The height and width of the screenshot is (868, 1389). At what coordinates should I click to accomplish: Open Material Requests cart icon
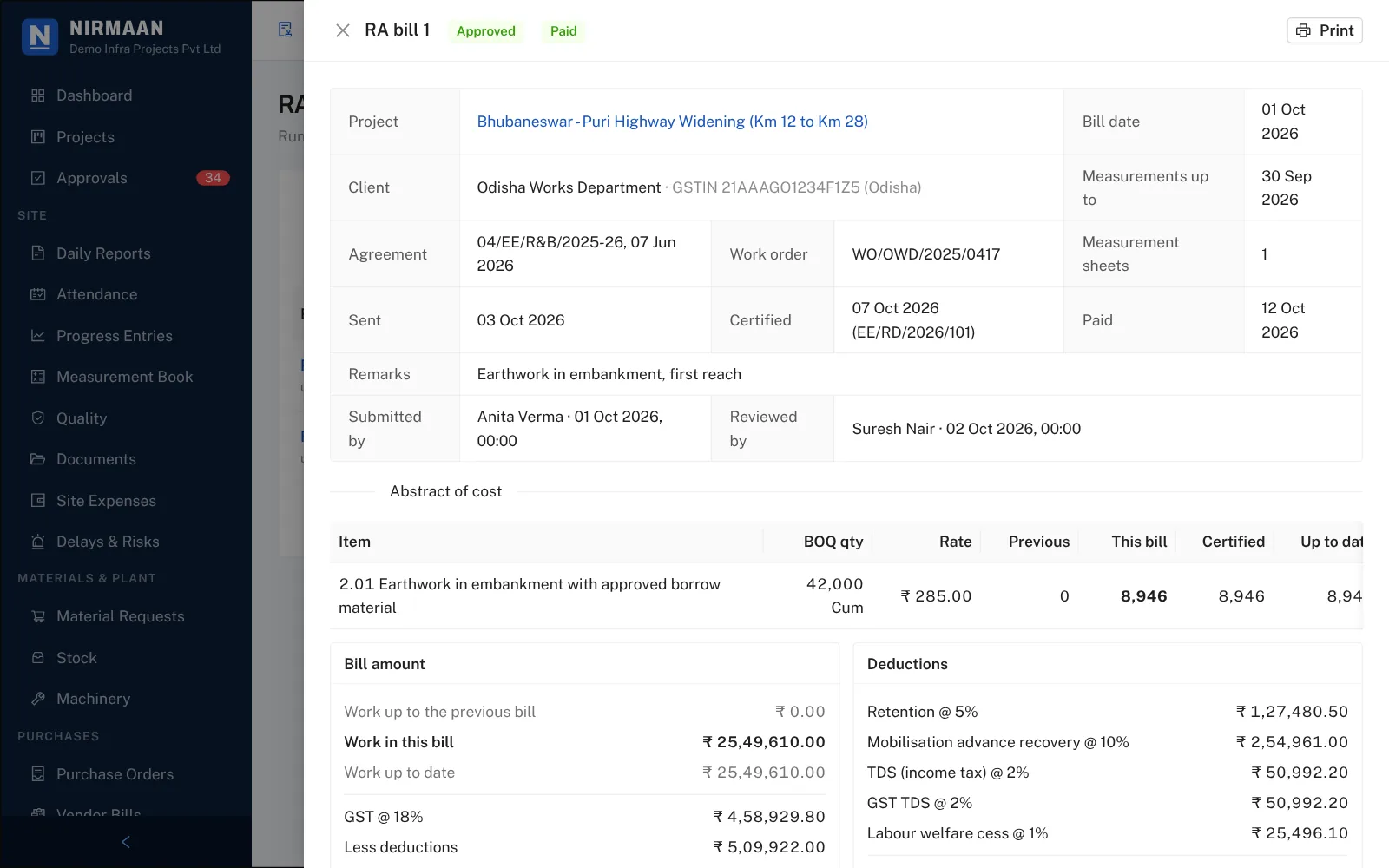click(x=37, y=616)
